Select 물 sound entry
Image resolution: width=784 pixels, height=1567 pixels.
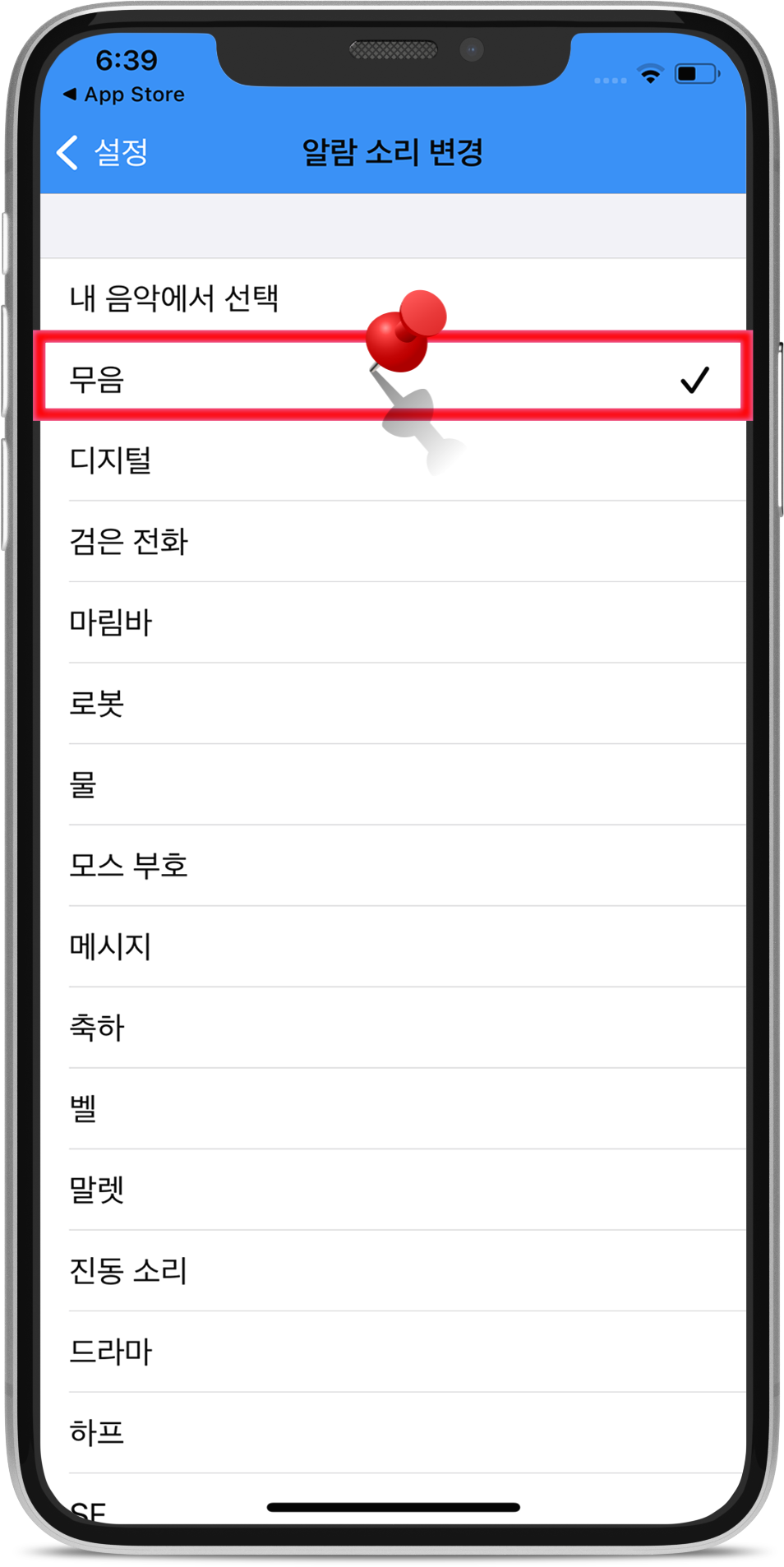pyautogui.click(x=393, y=784)
